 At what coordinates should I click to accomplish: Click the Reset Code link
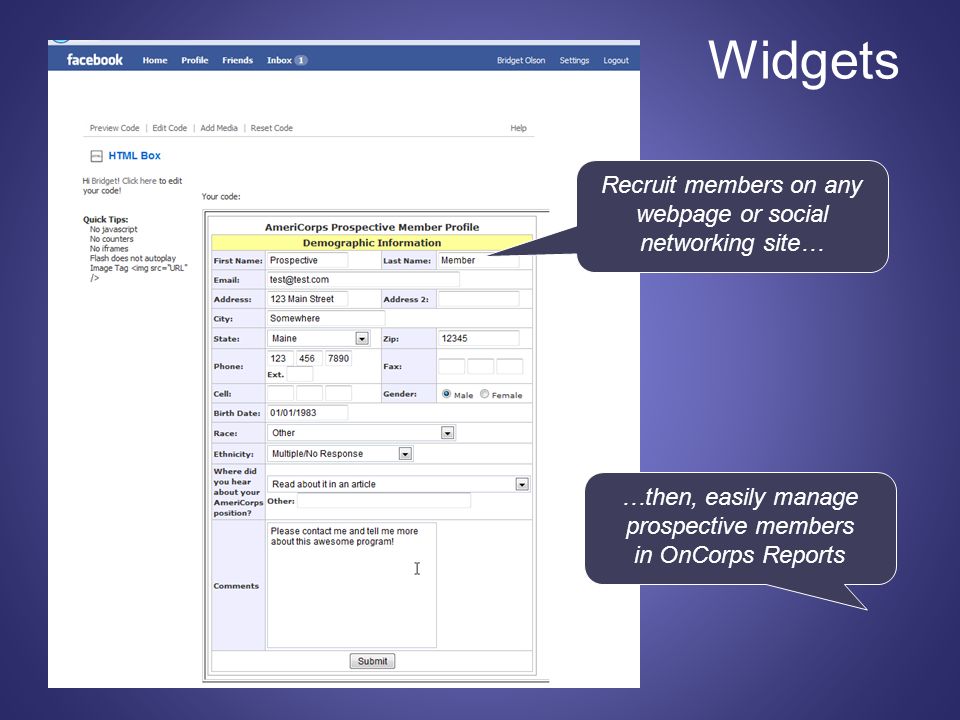pos(271,128)
